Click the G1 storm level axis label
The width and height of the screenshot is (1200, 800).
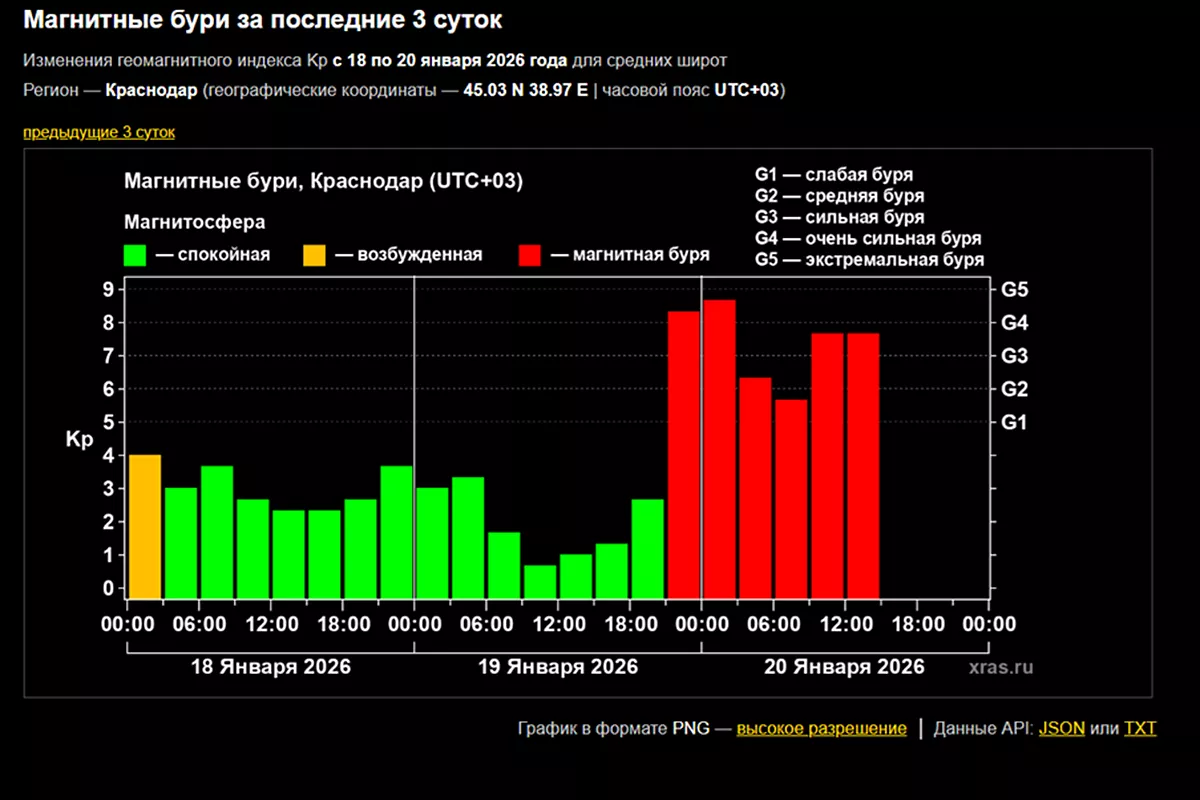(1015, 423)
